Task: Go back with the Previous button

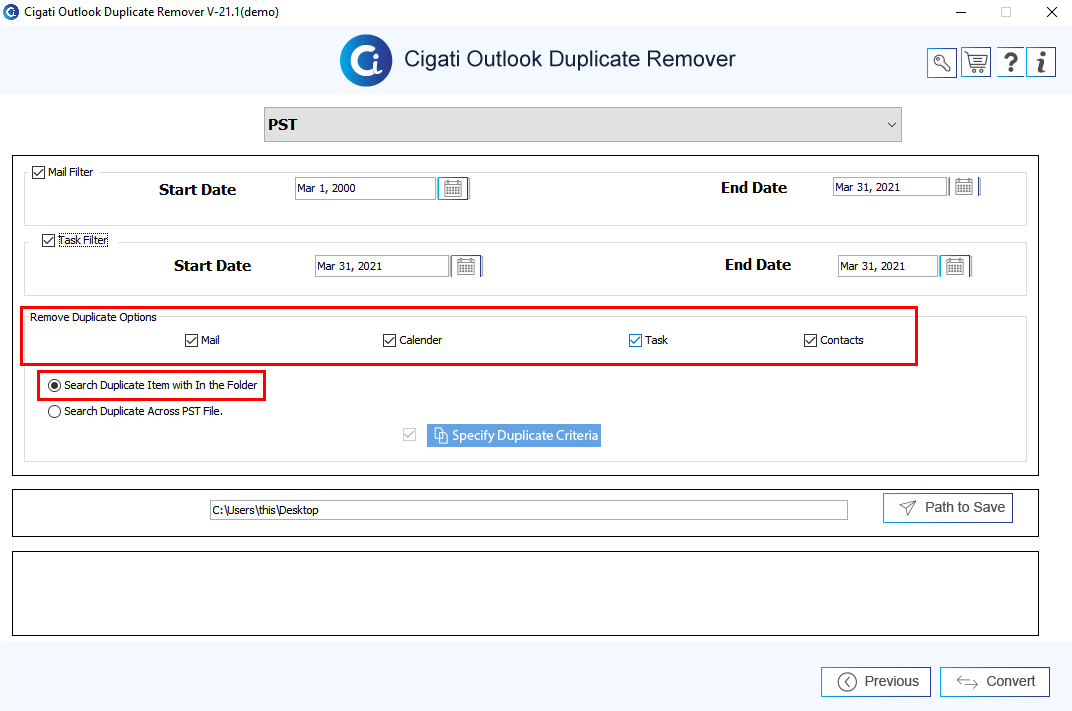Action: (x=876, y=682)
